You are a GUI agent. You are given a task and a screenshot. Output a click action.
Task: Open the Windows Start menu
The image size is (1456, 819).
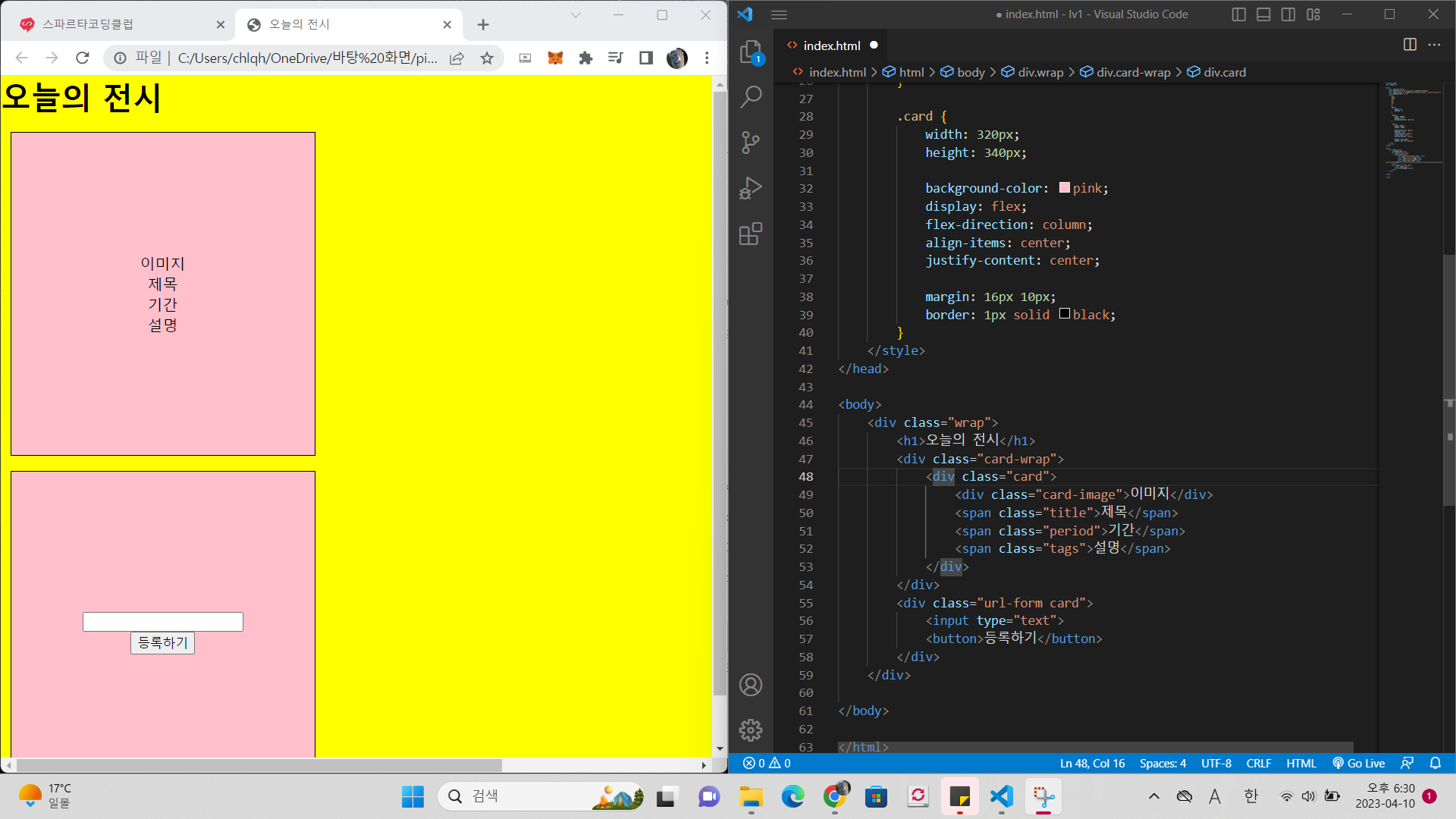click(413, 796)
